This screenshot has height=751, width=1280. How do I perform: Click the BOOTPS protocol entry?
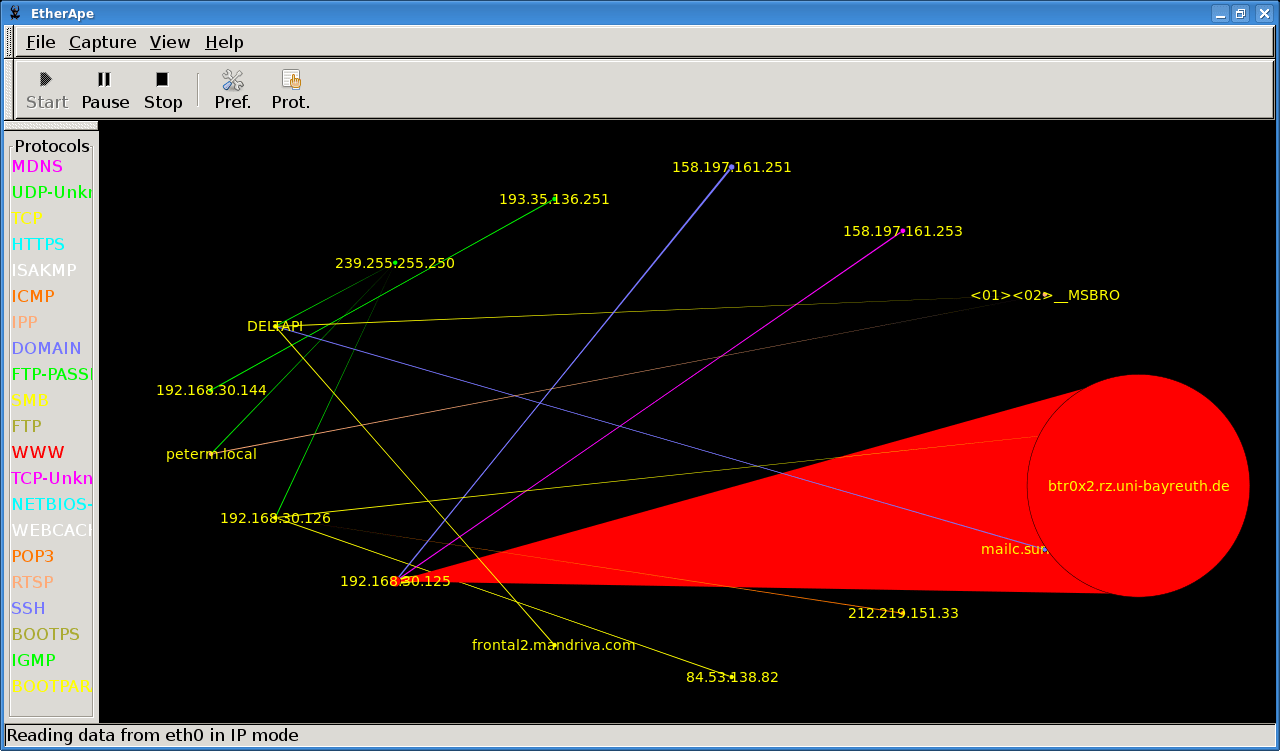(46, 634)
